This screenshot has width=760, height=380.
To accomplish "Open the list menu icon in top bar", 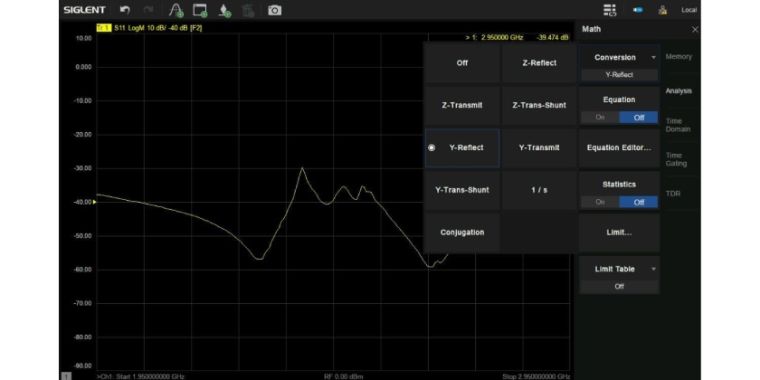I will pos(610,10).
